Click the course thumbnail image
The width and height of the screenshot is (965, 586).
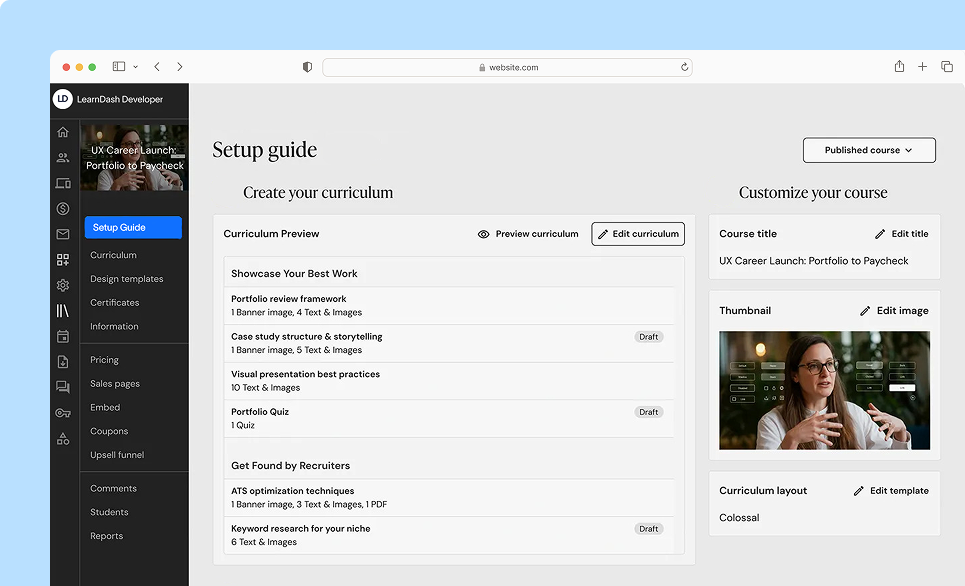coord(824,391)
